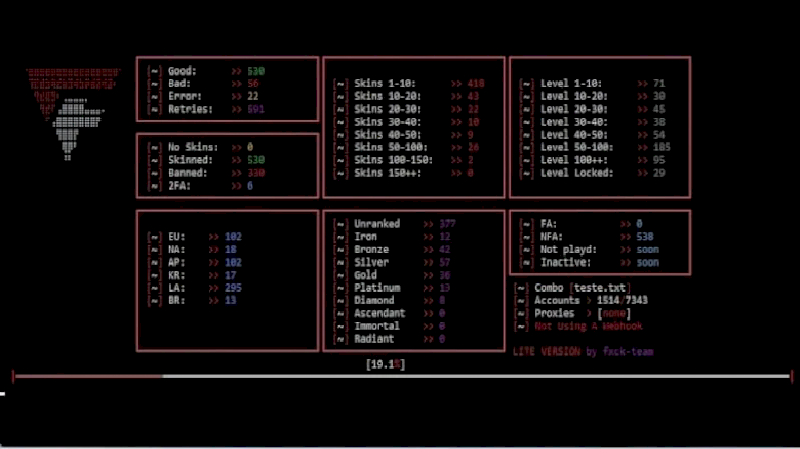Click the Proxies value "[none]"
800x449 pixels.
tap(614, 313)
